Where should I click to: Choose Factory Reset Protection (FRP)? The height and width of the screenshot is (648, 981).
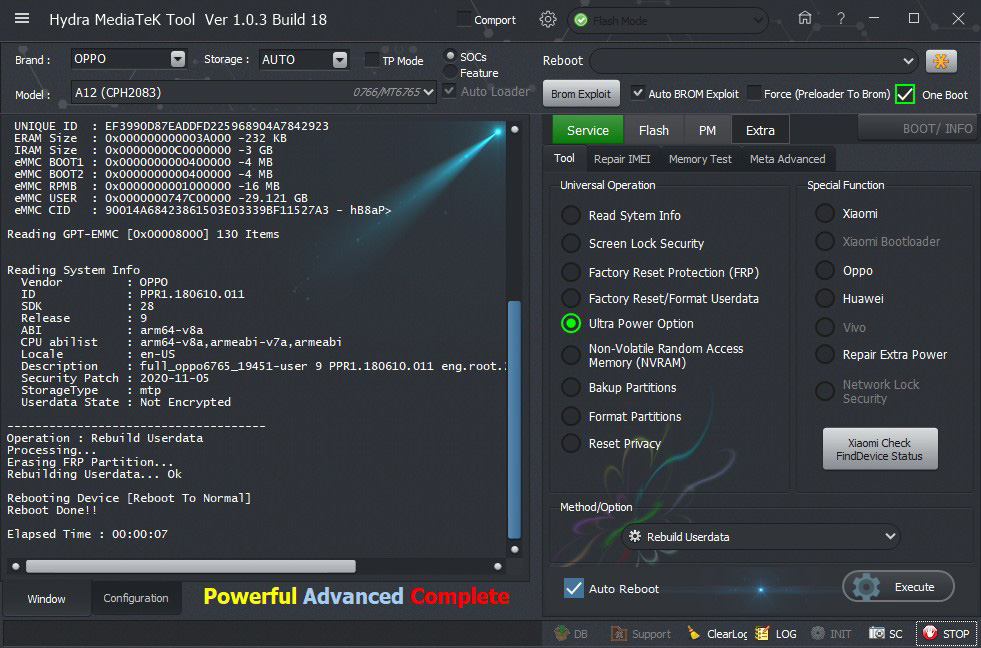(x=571, y=272)
